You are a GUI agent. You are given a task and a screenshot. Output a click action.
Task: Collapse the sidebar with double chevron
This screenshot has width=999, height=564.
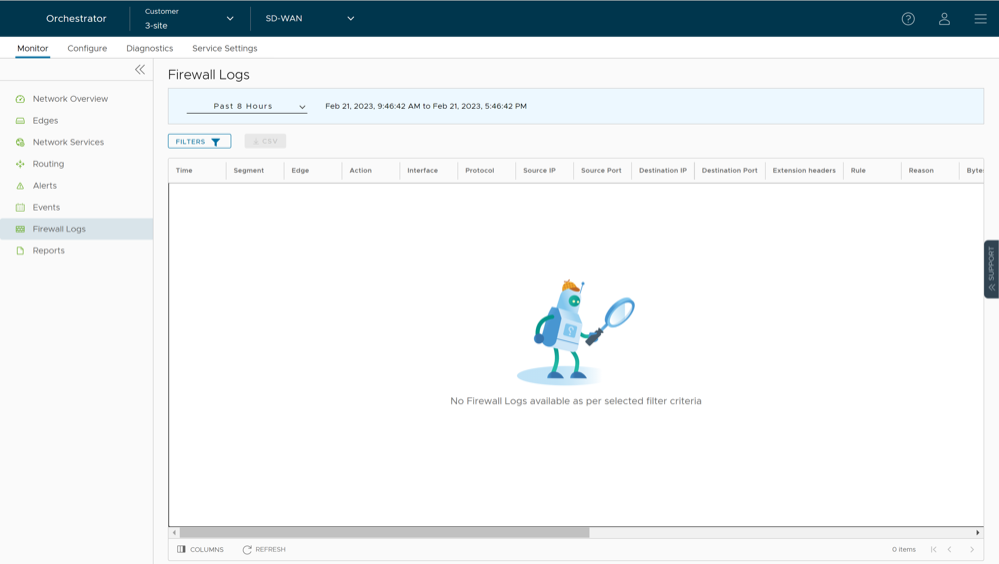(x=140, y=70)
